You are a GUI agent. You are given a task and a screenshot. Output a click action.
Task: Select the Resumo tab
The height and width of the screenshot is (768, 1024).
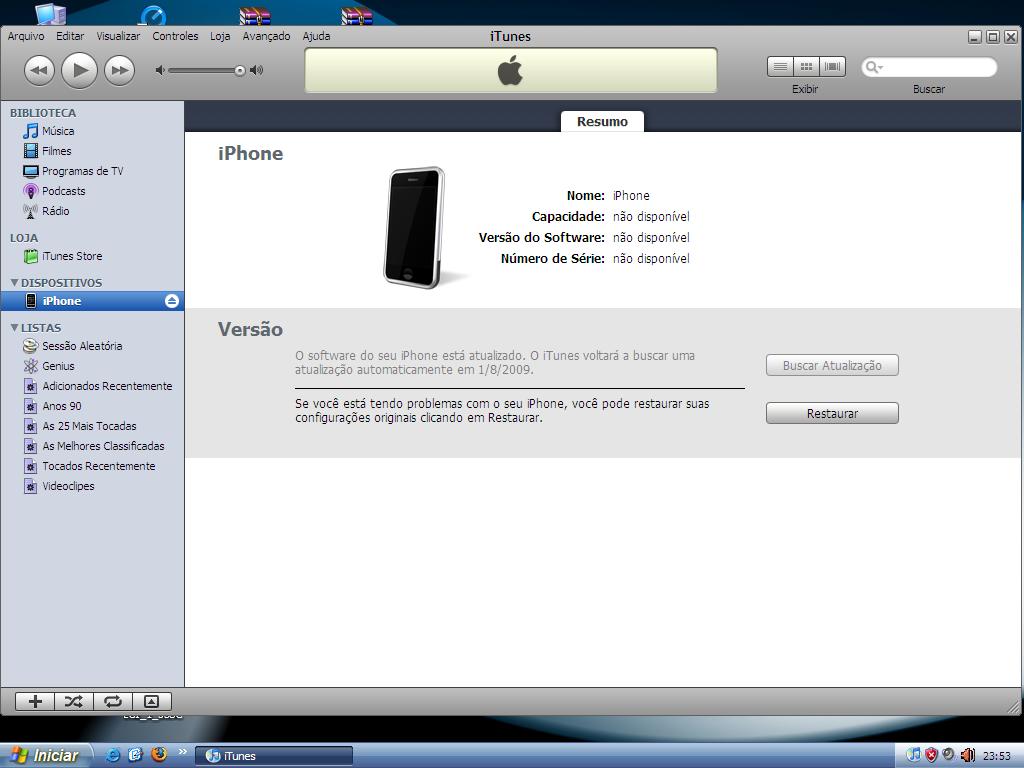tap(602, 121)
